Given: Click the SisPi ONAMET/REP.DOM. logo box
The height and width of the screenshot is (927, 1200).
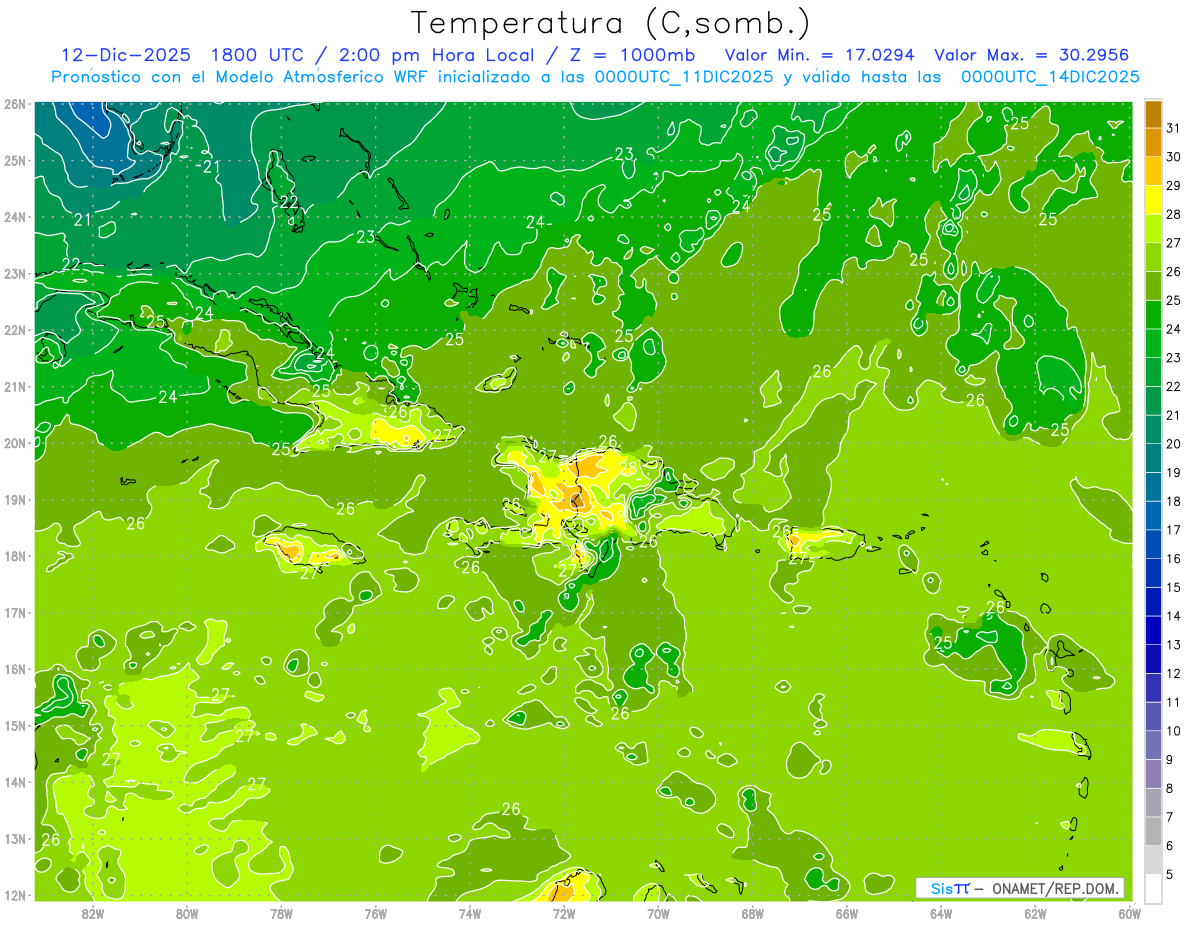Looking at the screenshot, I should [1020, 888].
